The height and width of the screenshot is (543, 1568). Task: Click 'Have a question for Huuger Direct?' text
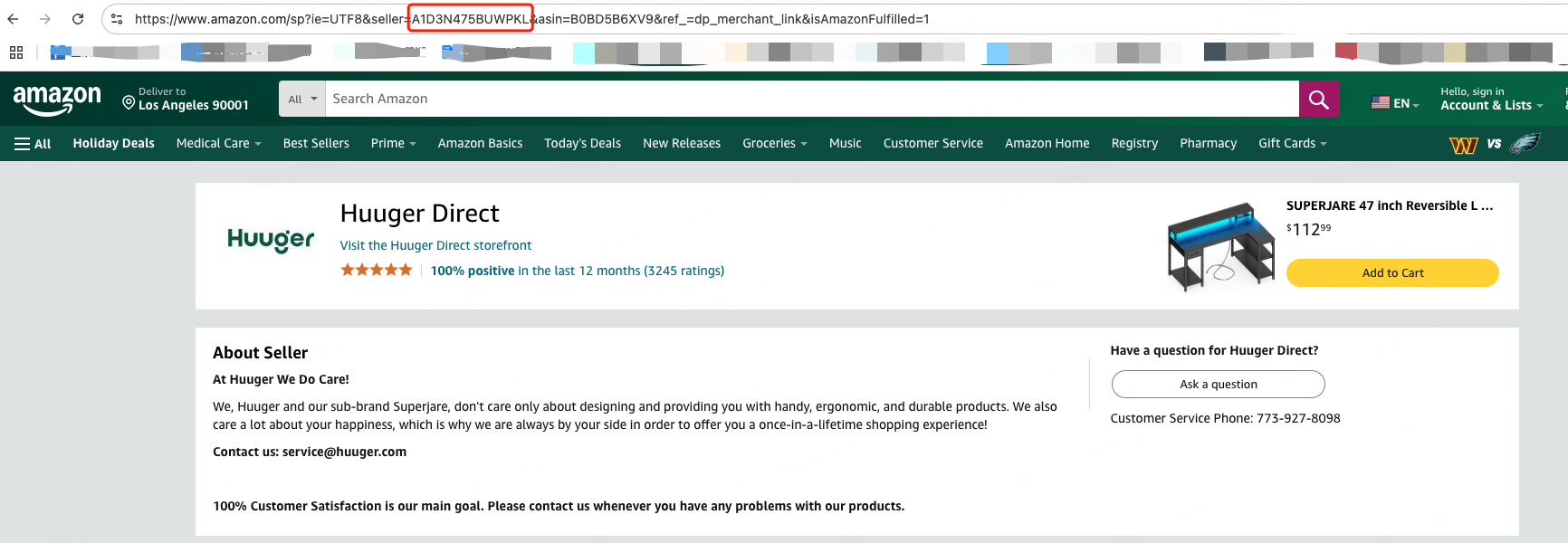click(x=1214, y=350)
